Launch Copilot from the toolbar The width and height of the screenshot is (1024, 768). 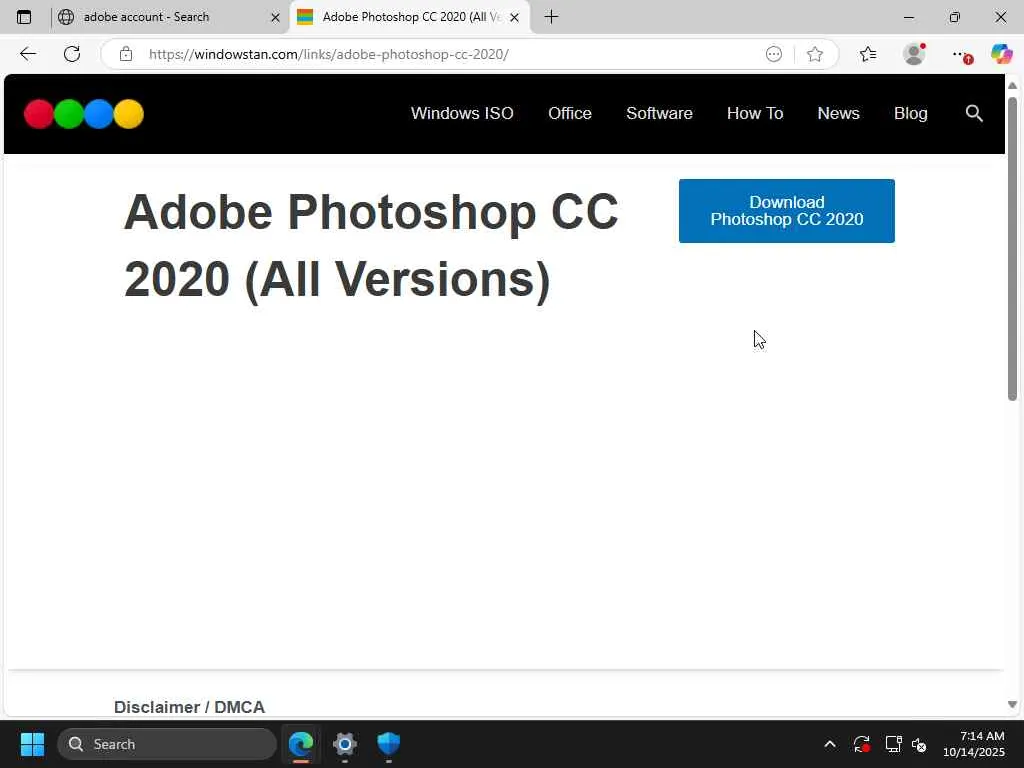1001,54
